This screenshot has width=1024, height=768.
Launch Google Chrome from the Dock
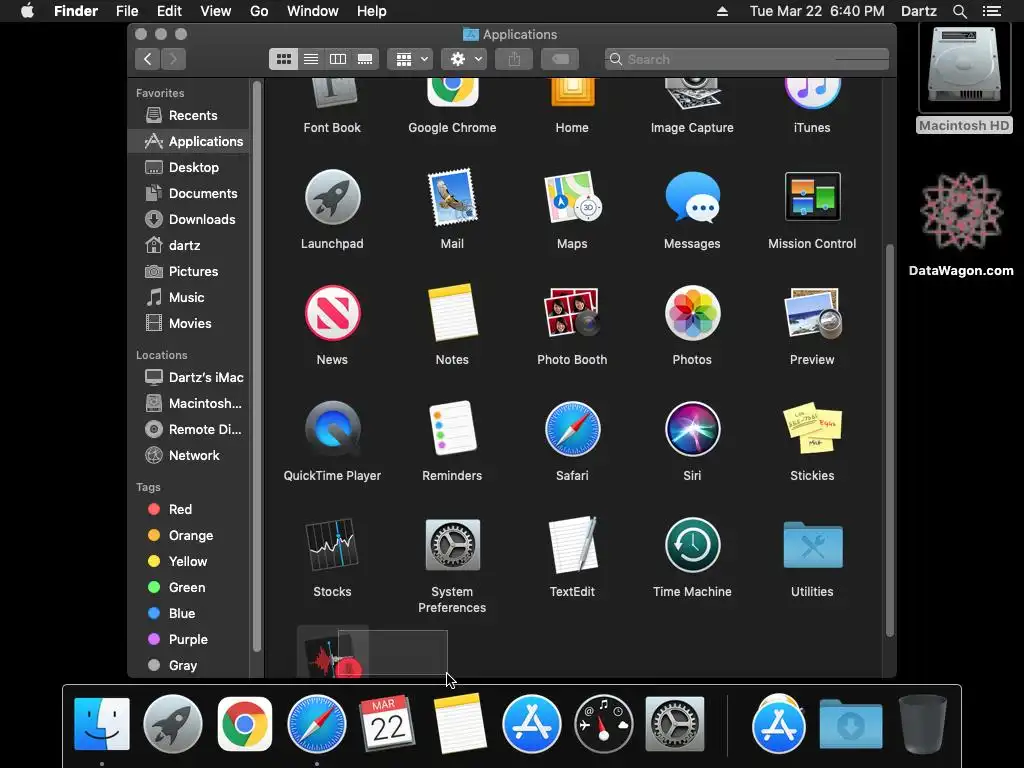click(x=245, y=724)
